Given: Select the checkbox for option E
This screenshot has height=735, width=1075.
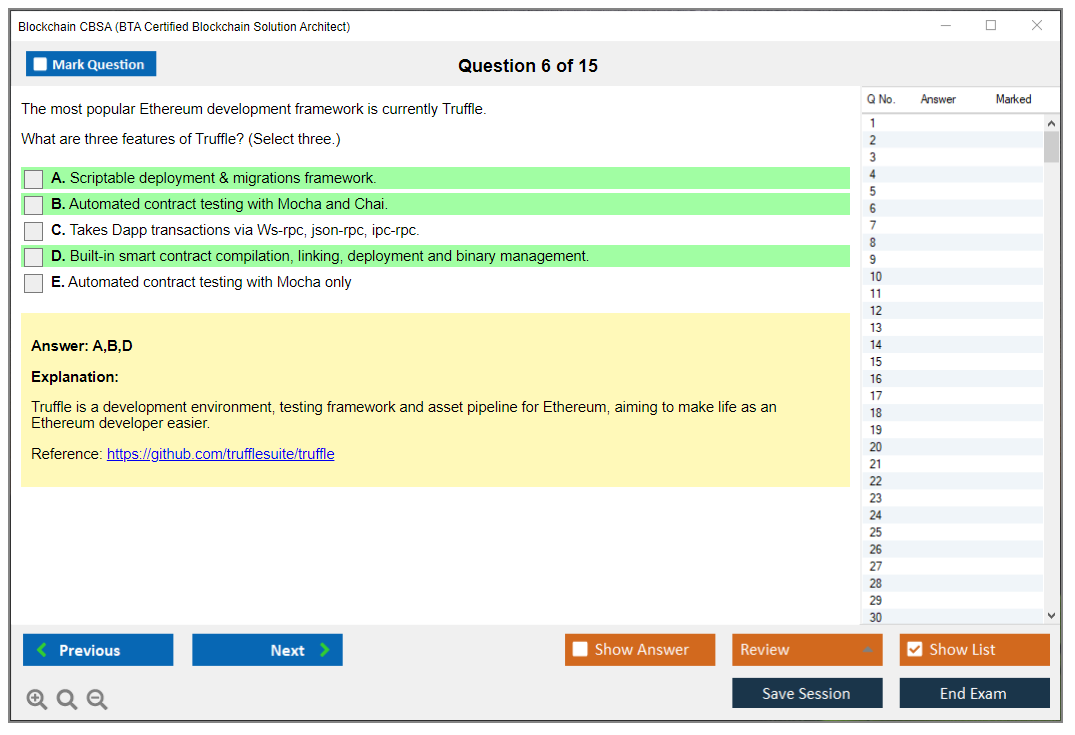Looking at the screenshot, I should [x=34, y=283].
